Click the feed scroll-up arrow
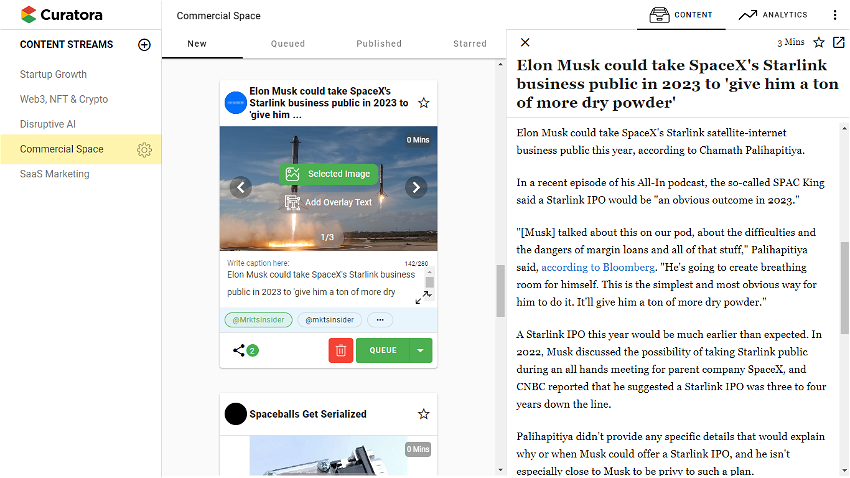 pyautogui.click(x=500, y=64)
